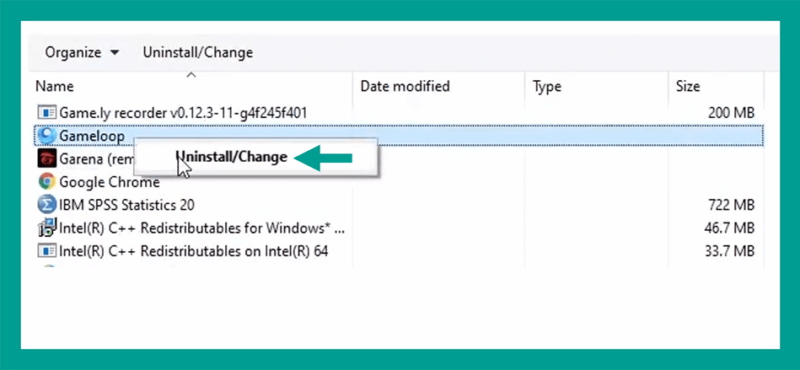Select the IBM SPSS Statistics 20 row

tap(398, 205)
